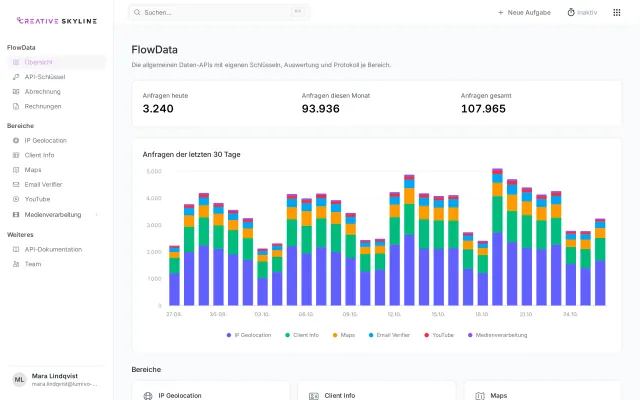Click the Client Info sidebar icon
The image size is (640, 400).
click(16, 155)
